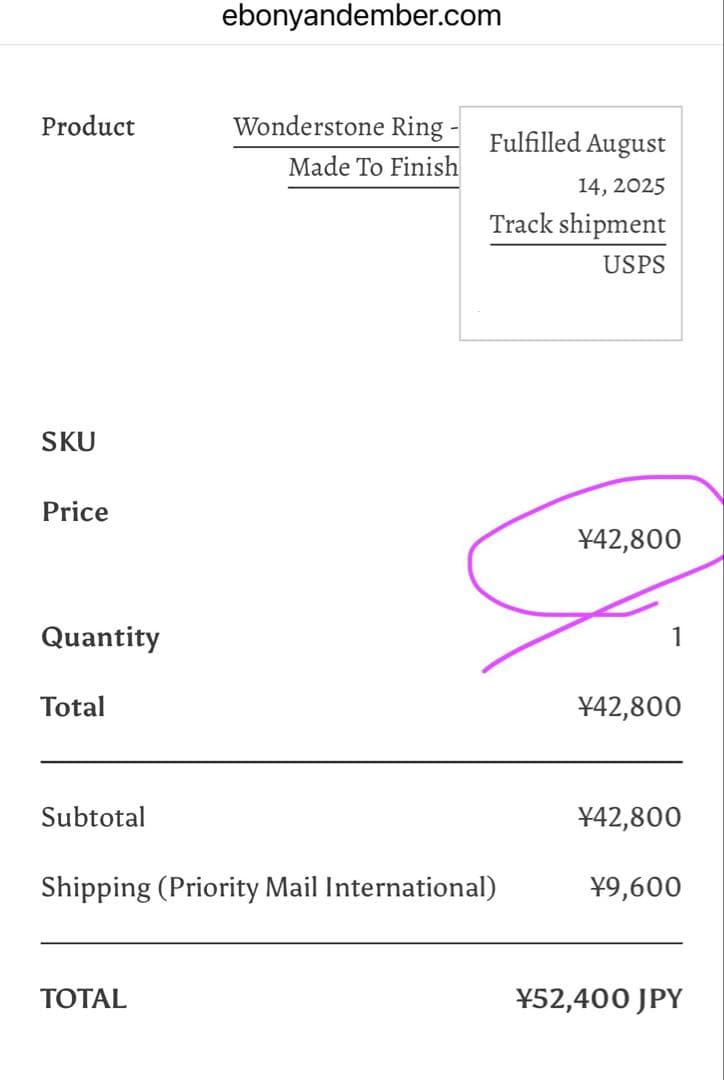Tap the ¥42,800 amount beside Total

[x=629, y=707]
